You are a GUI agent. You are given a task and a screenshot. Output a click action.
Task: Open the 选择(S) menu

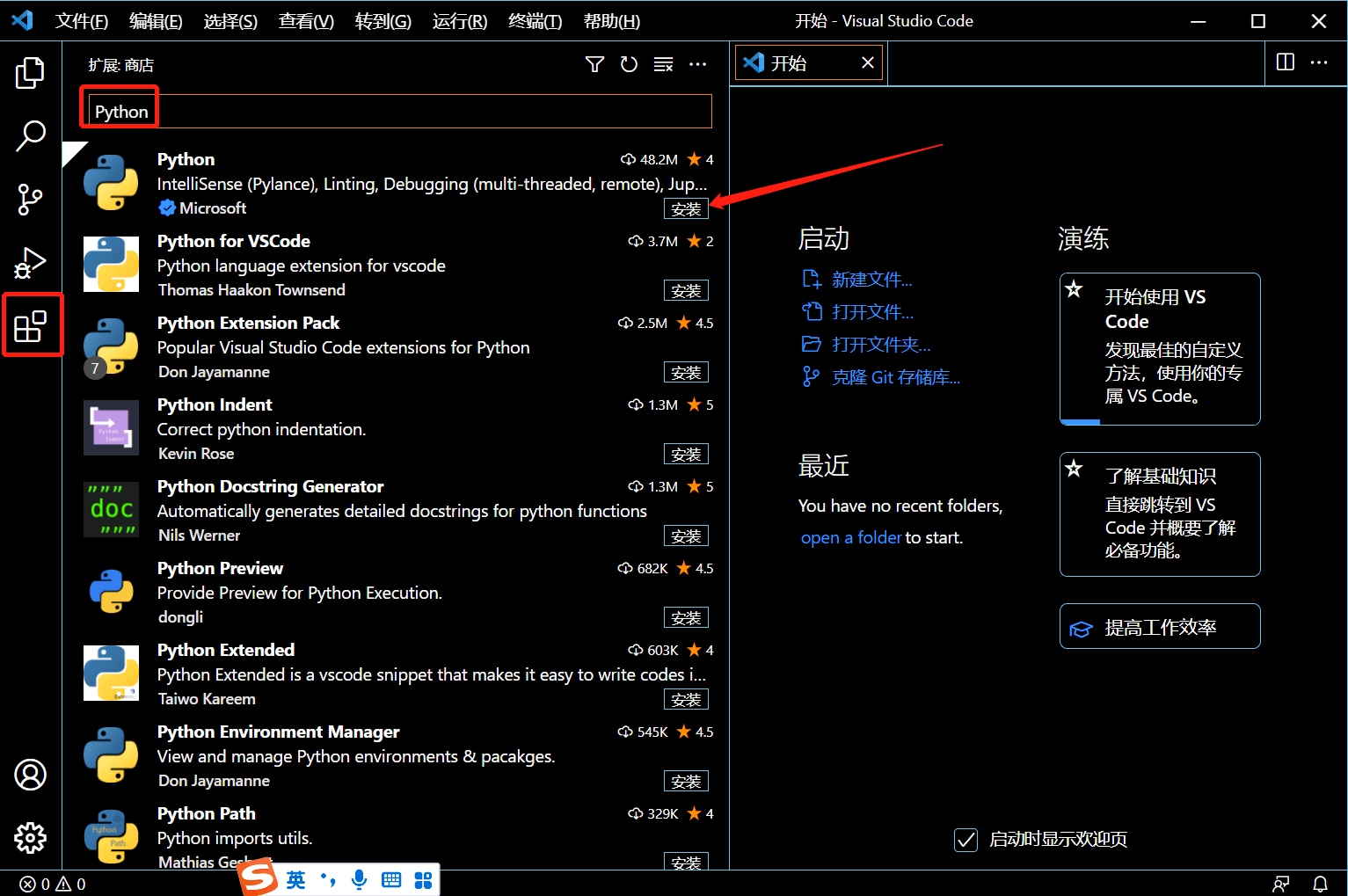coord(230,21)
